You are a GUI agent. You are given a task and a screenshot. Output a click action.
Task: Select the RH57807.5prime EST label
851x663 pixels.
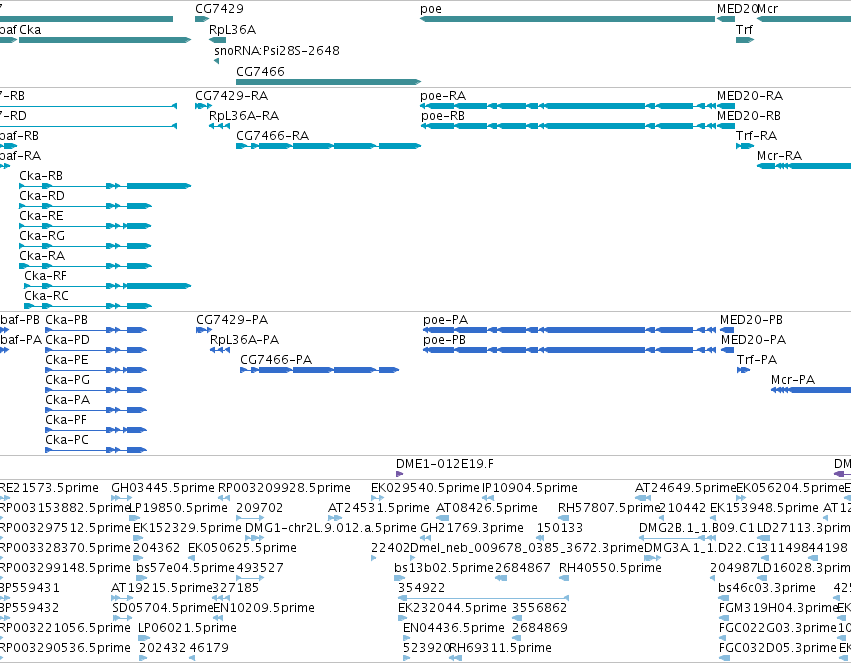coord(608,508)
